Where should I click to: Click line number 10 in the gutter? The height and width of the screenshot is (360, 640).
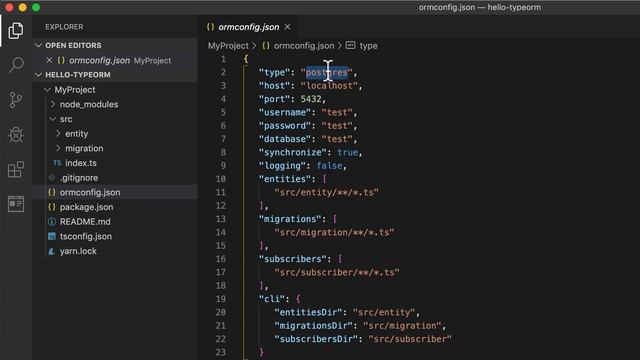[221, 179]
